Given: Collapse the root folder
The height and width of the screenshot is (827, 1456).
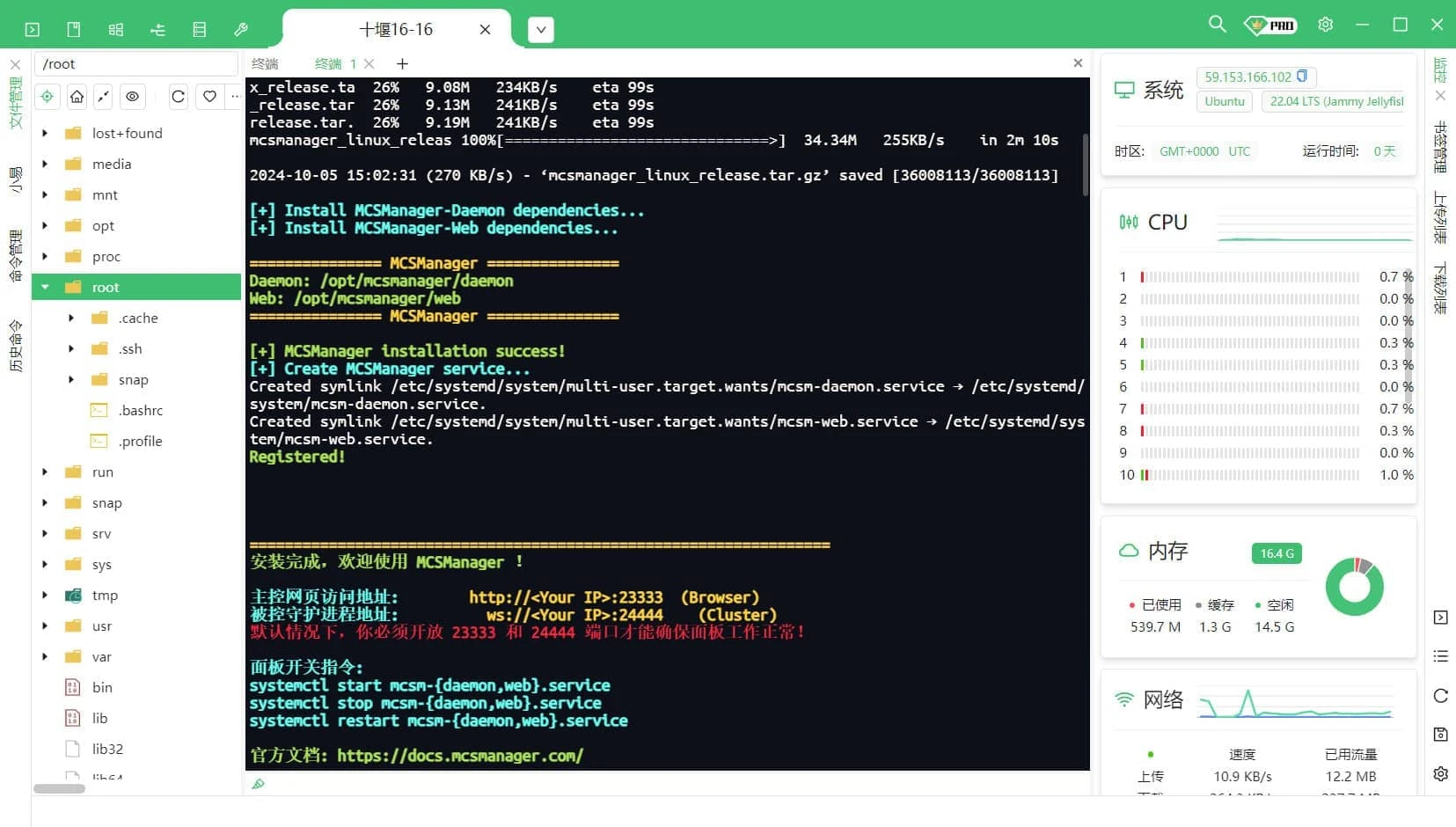Looking at the screenshot, I should tap(45, 287).
